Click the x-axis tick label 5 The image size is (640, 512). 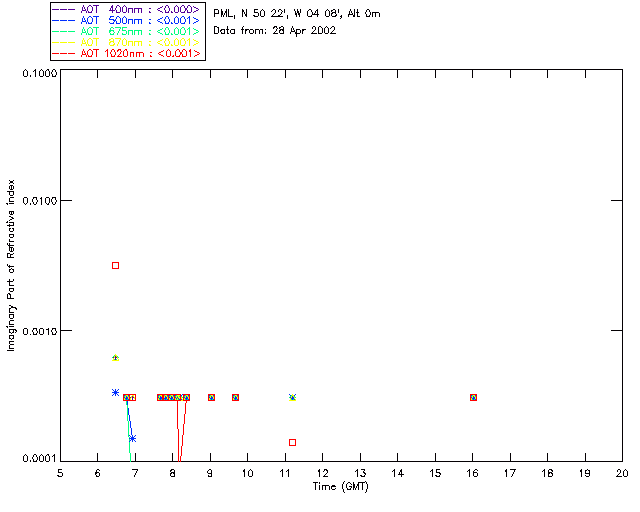[60, 473]
